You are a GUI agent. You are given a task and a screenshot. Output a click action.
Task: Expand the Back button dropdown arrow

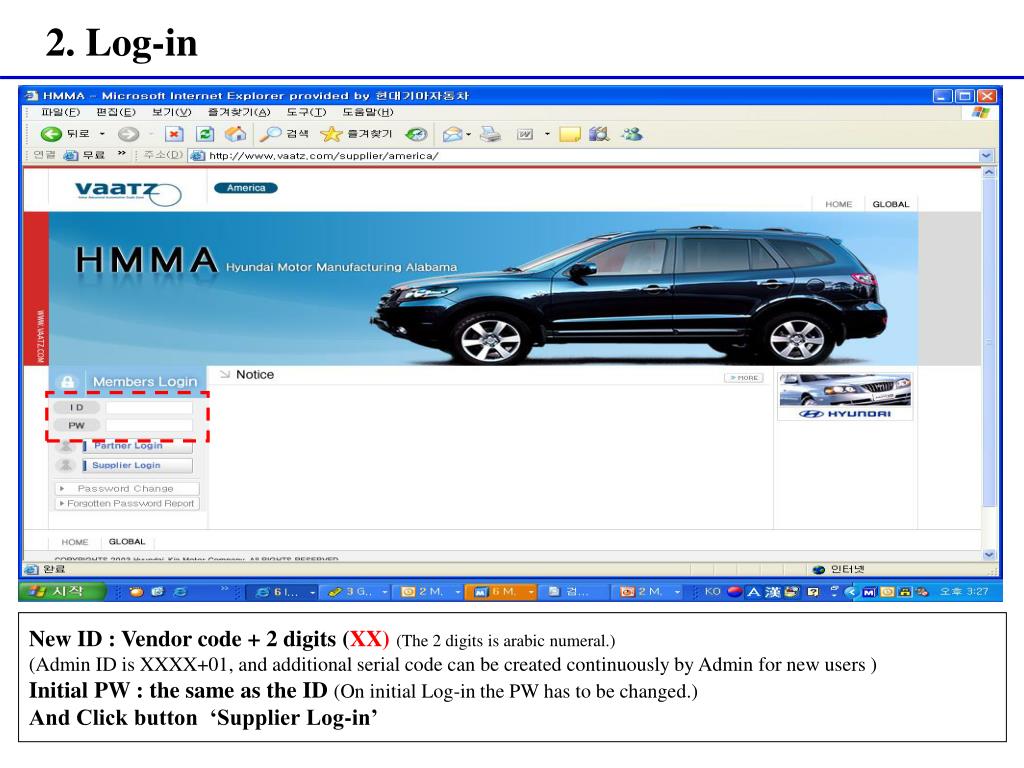[x=100, y=134]
